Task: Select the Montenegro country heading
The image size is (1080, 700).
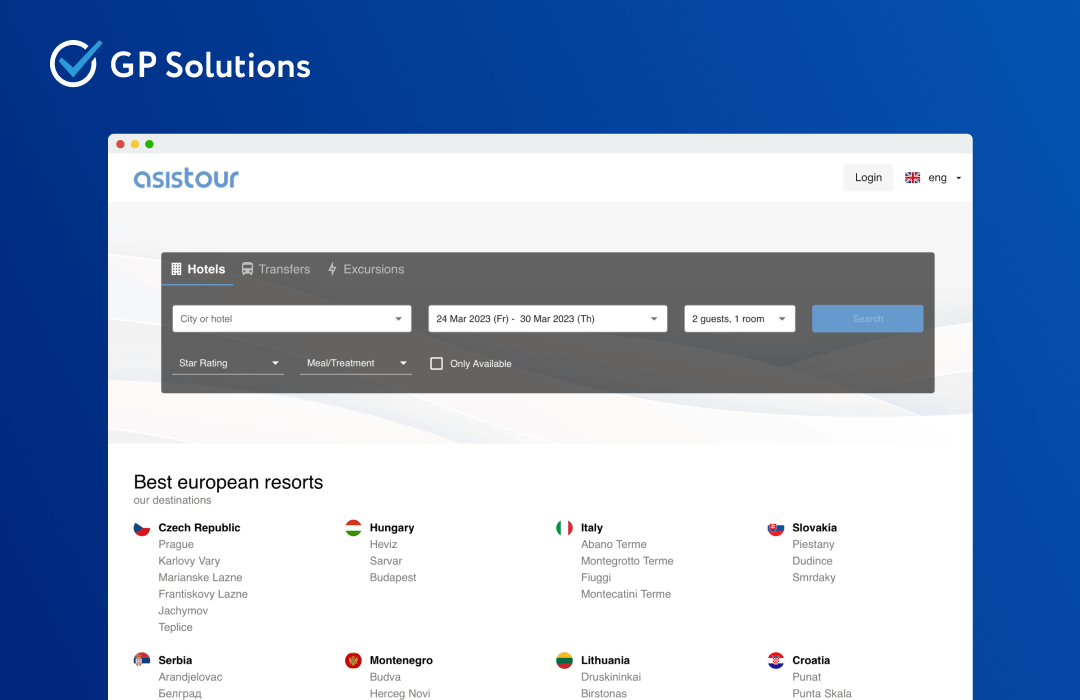Action: coord(402,660)
